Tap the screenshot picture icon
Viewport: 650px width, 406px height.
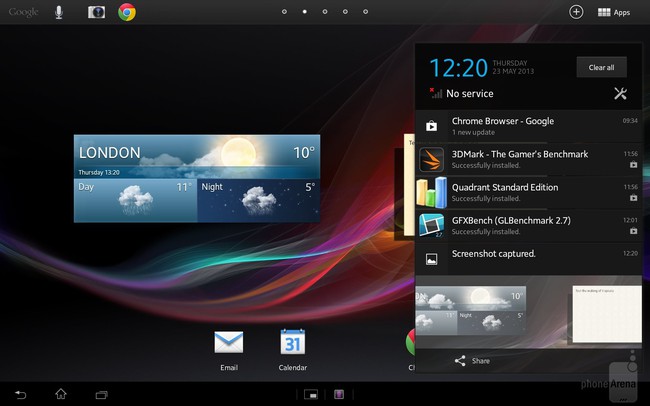point(432,259)
